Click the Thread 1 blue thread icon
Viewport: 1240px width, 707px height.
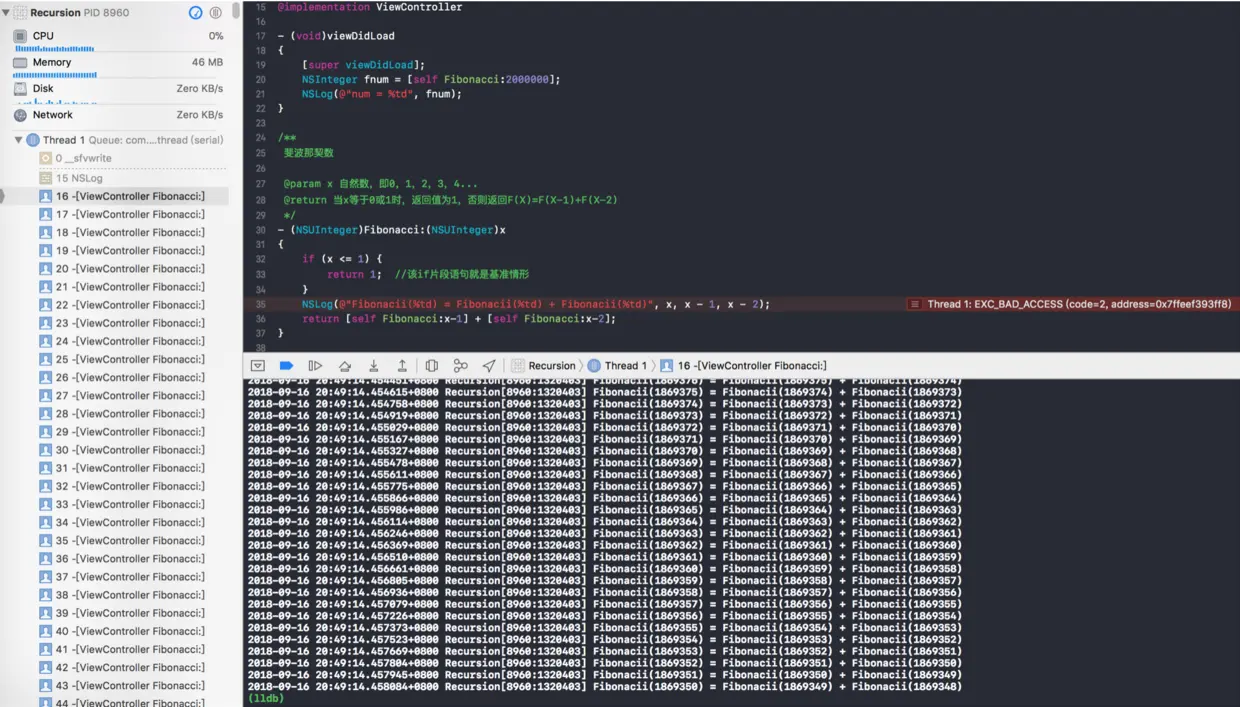point(33,141)
